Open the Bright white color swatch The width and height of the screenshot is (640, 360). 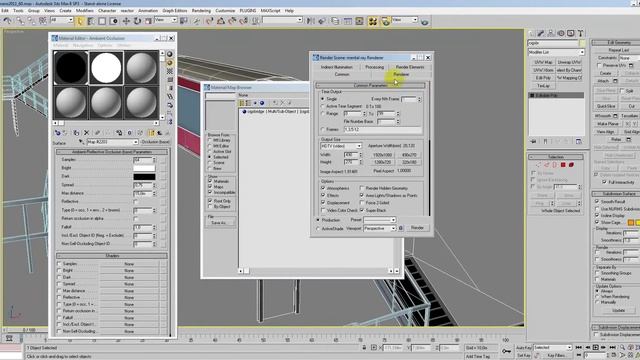click(144, 168)
